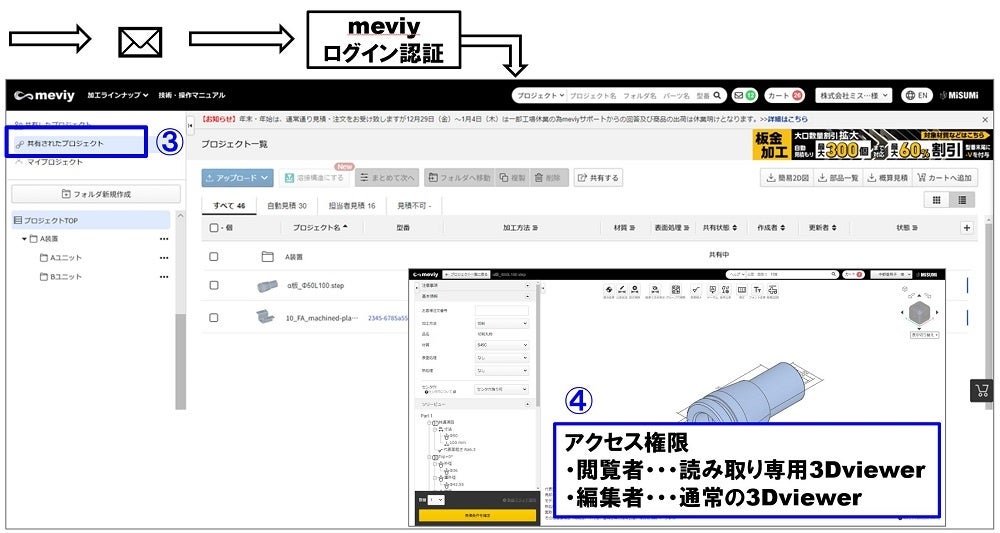Image resolution: width=1000 pixels, height=533 pixels.
Task: Select the 見積不可 tab
Action: pyautogui.click(x=414, y=205)
